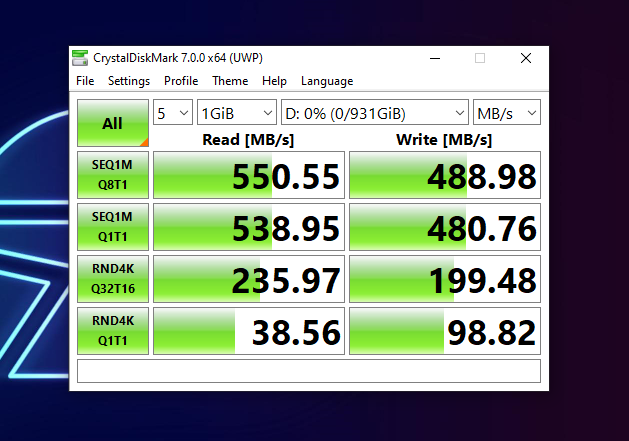
Task: Open the Help menu
Action: coord(274,81)
